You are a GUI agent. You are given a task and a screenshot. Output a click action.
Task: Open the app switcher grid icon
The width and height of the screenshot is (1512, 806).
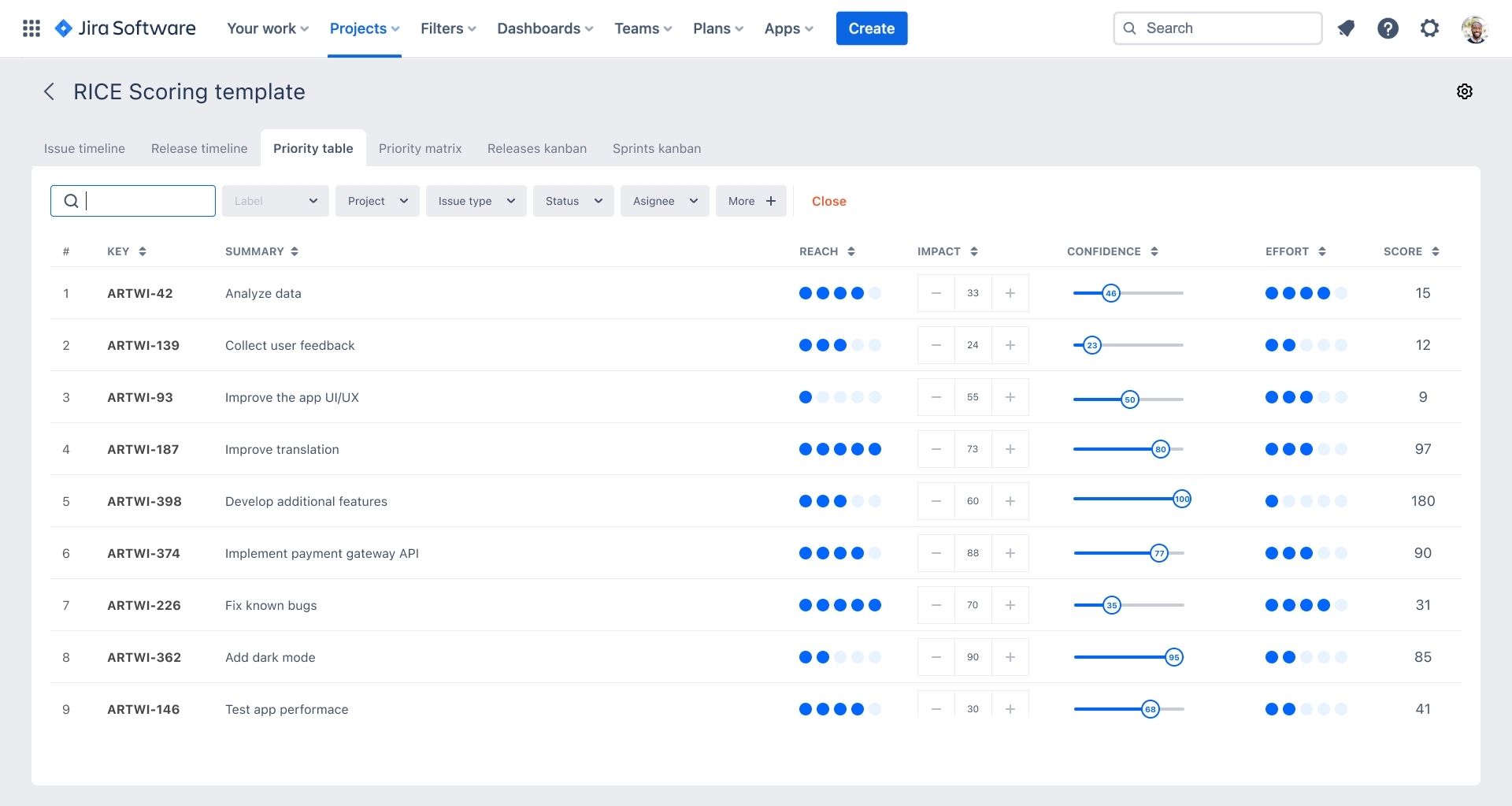[31, 28]
